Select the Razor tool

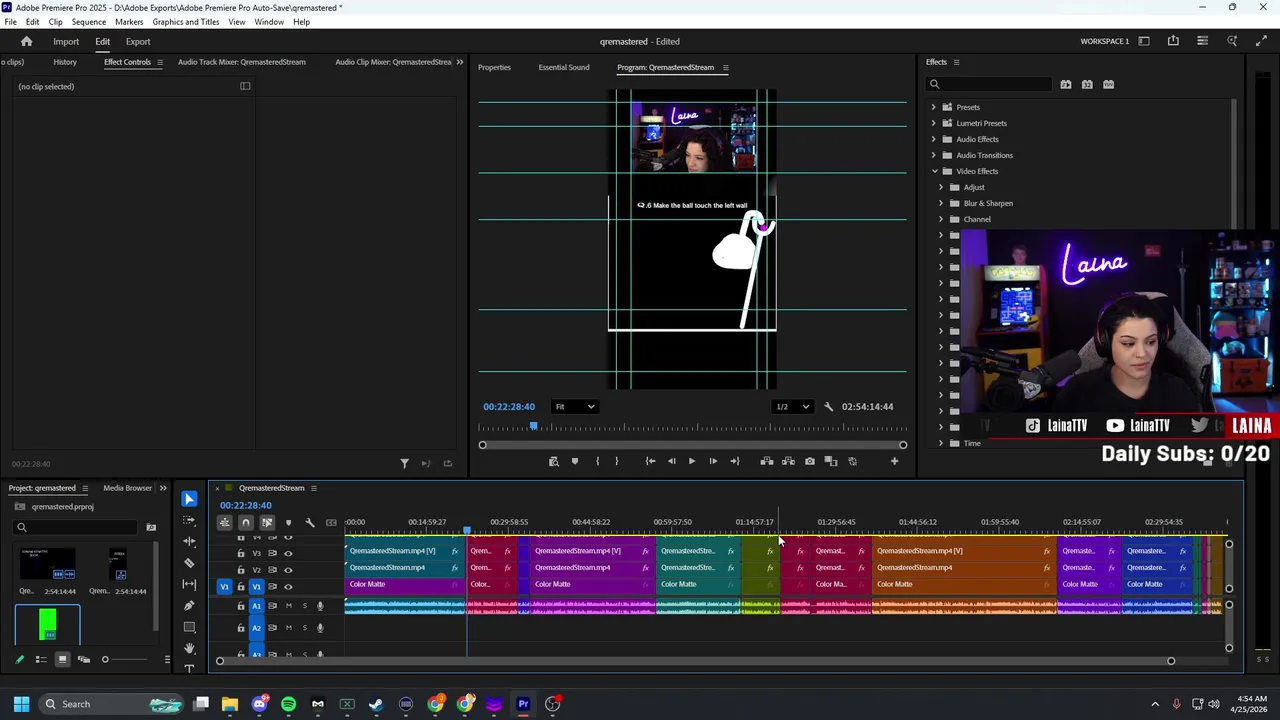[189, 563]
